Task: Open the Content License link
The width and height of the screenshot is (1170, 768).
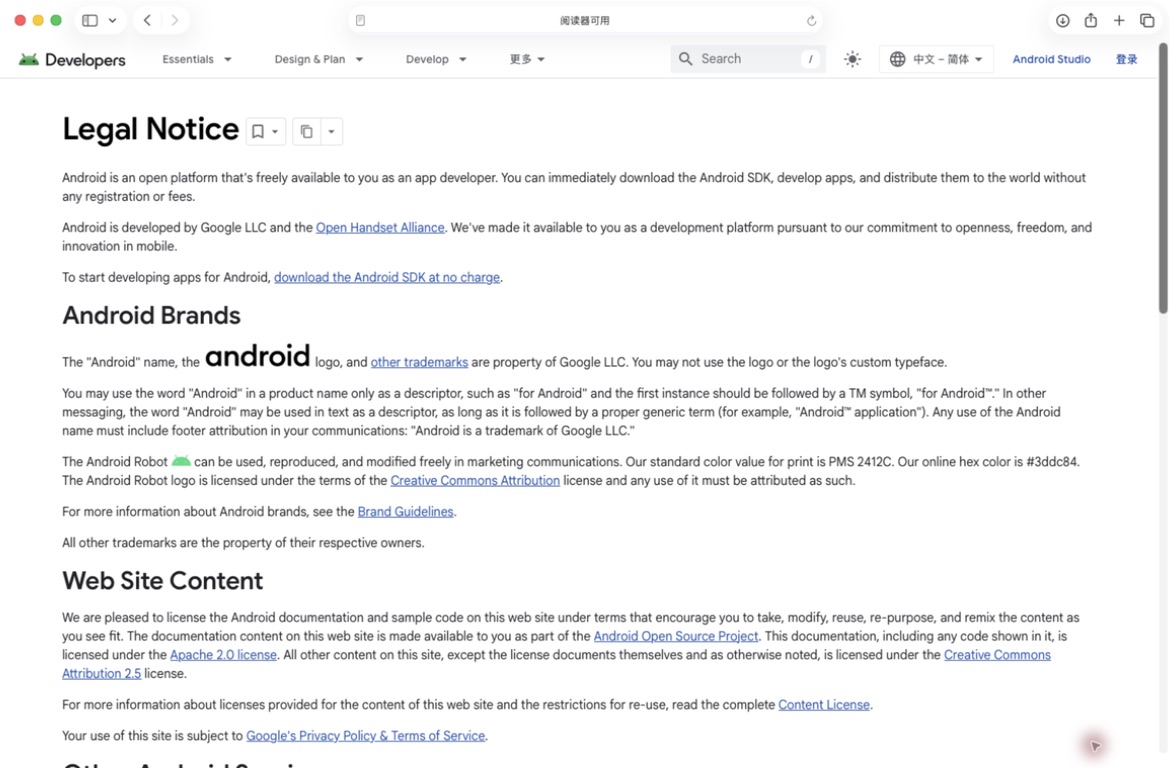Action: [824, 705]
